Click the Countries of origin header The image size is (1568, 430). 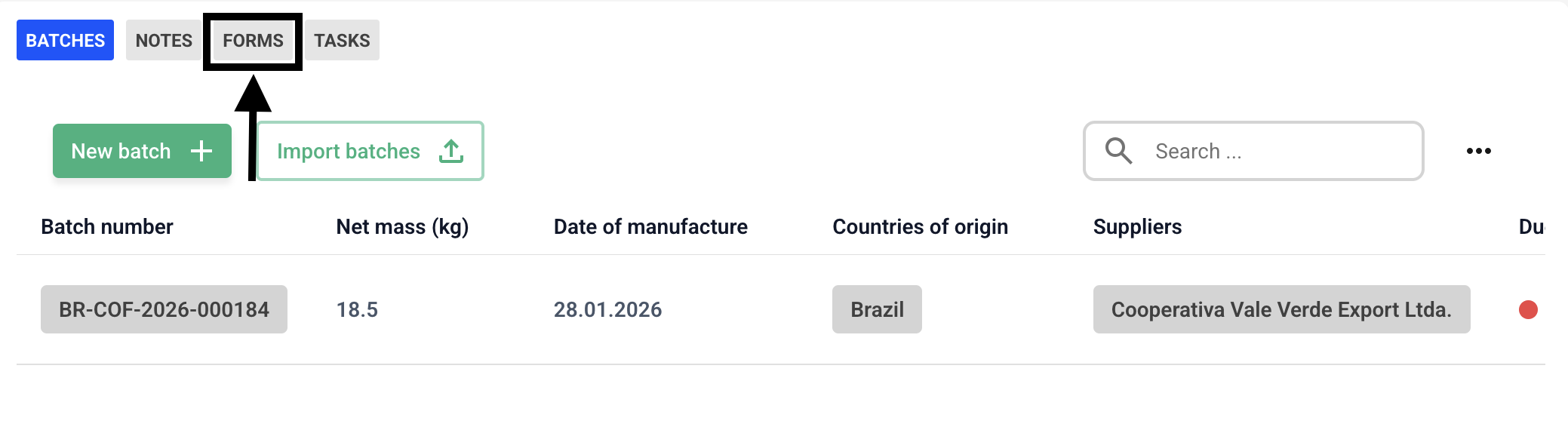pos(920,226)
